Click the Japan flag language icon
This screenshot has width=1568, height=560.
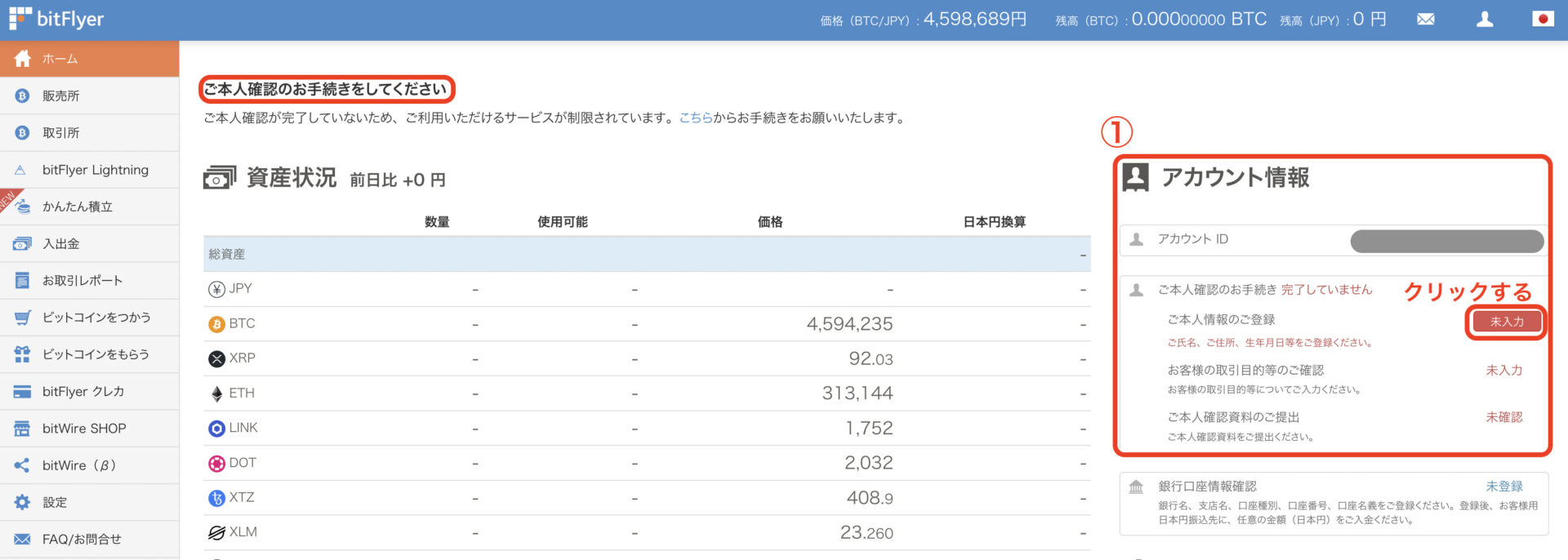point(1543,18)
